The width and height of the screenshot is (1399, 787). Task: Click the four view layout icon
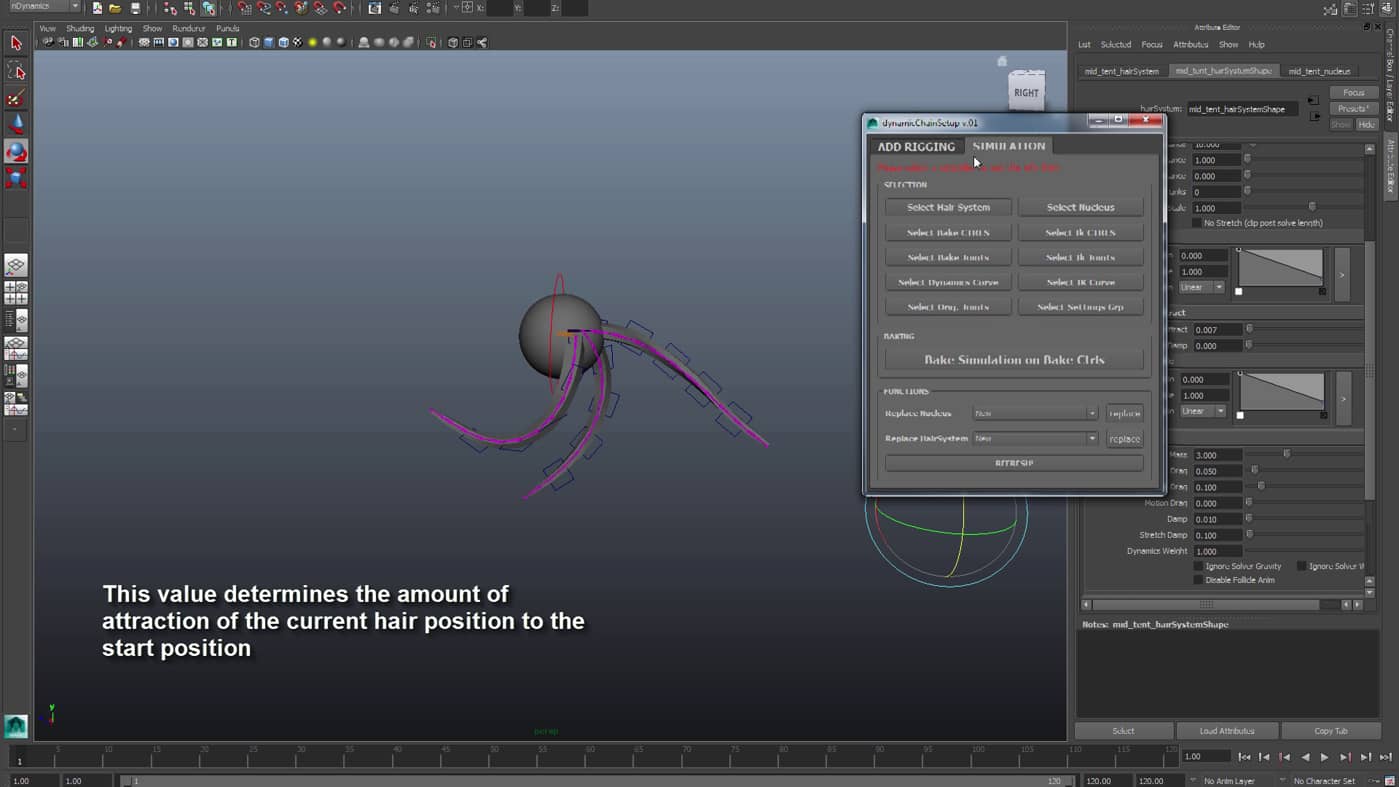pos(16,292)
